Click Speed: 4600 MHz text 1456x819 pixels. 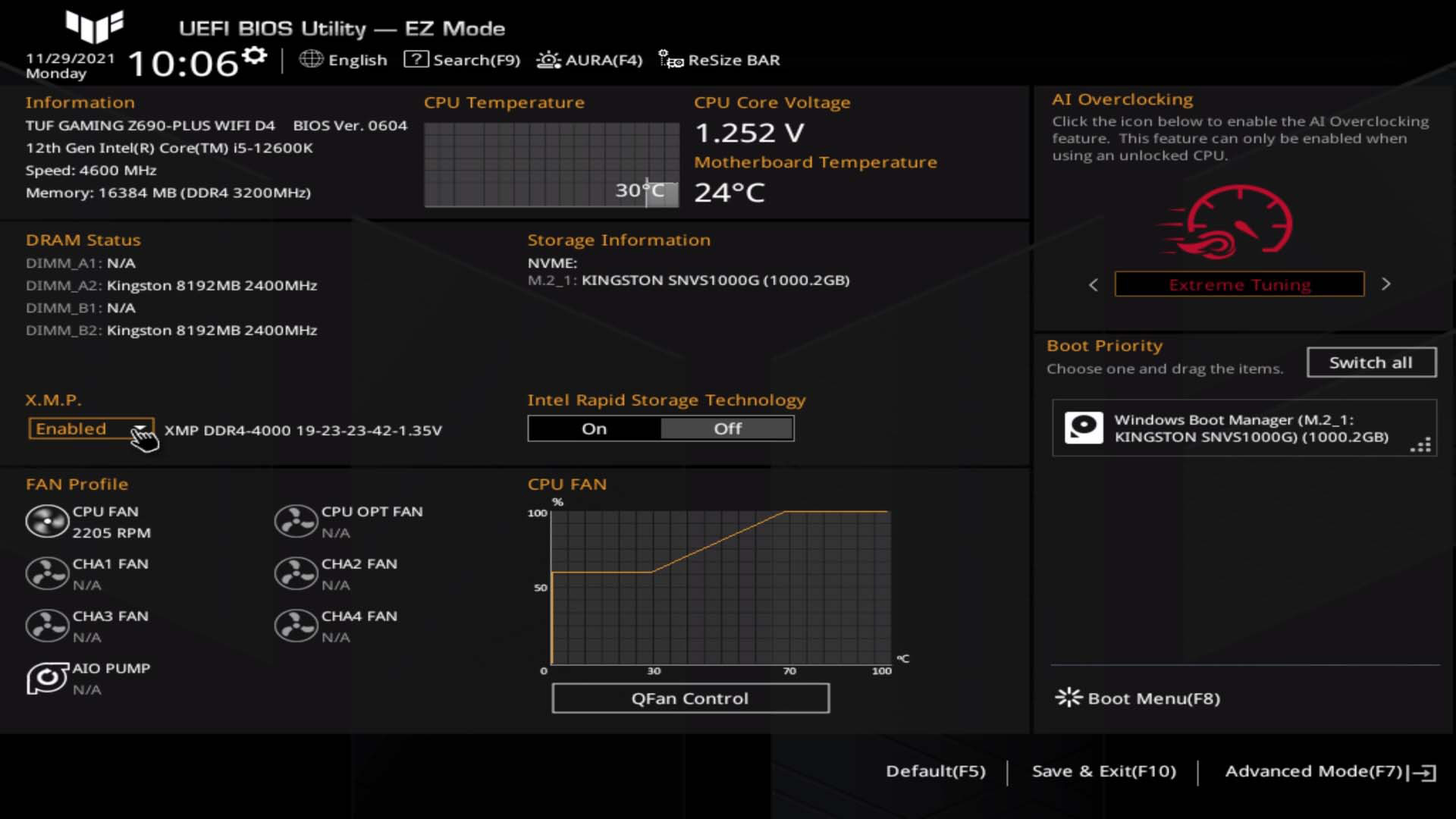91,170
